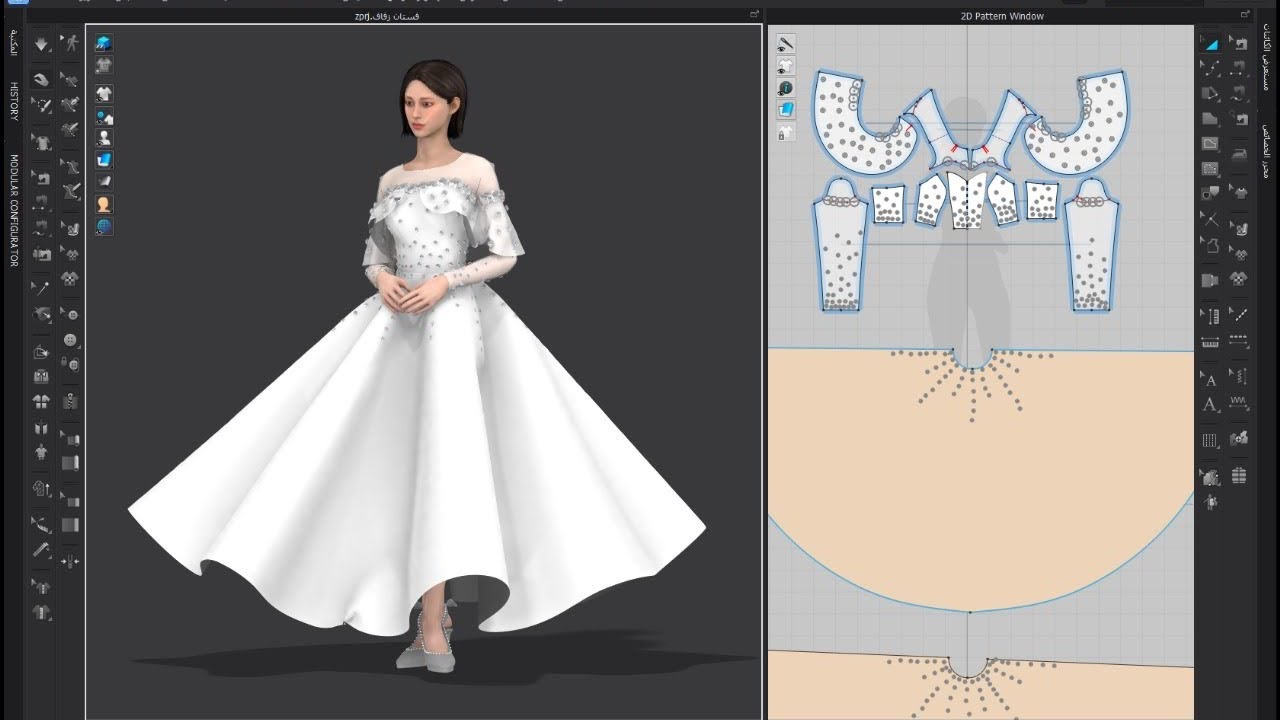Undock the 3D window via pop-out button
The width and height of the screenshot is (1280, 720).
pyautogui.click(x=754, y=14)
